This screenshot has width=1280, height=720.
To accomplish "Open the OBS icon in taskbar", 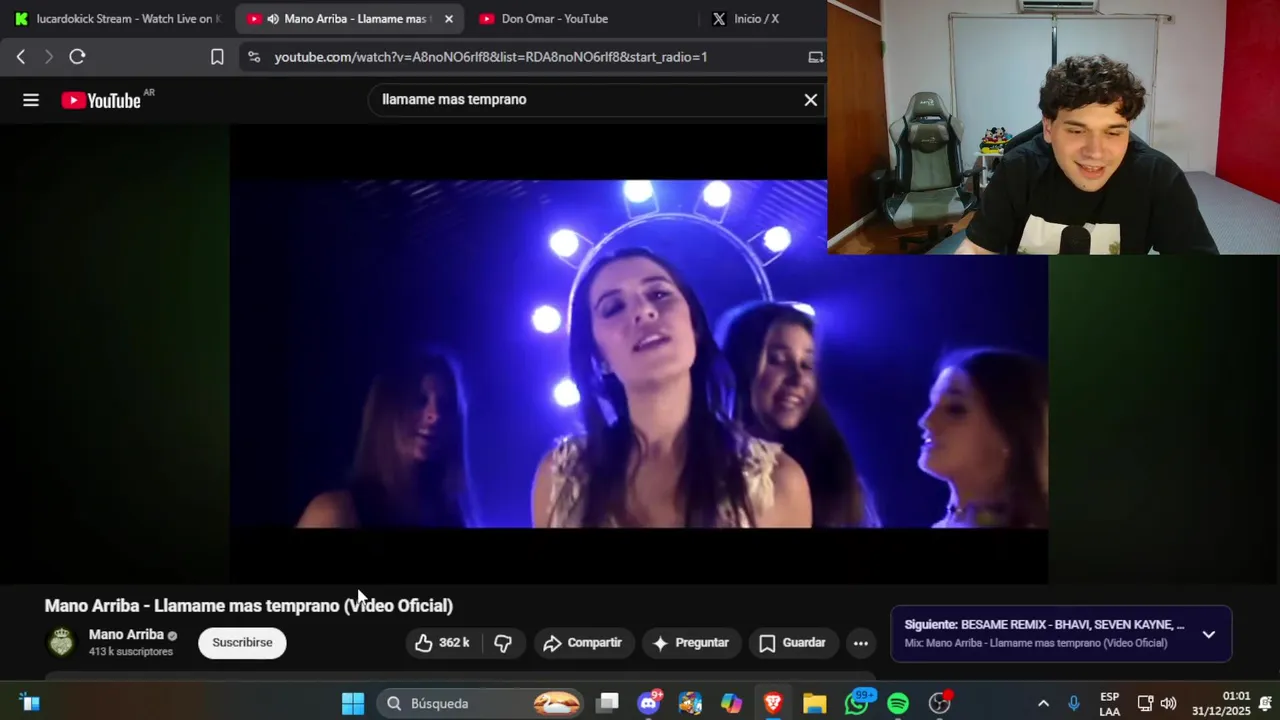I will point(940,703).
